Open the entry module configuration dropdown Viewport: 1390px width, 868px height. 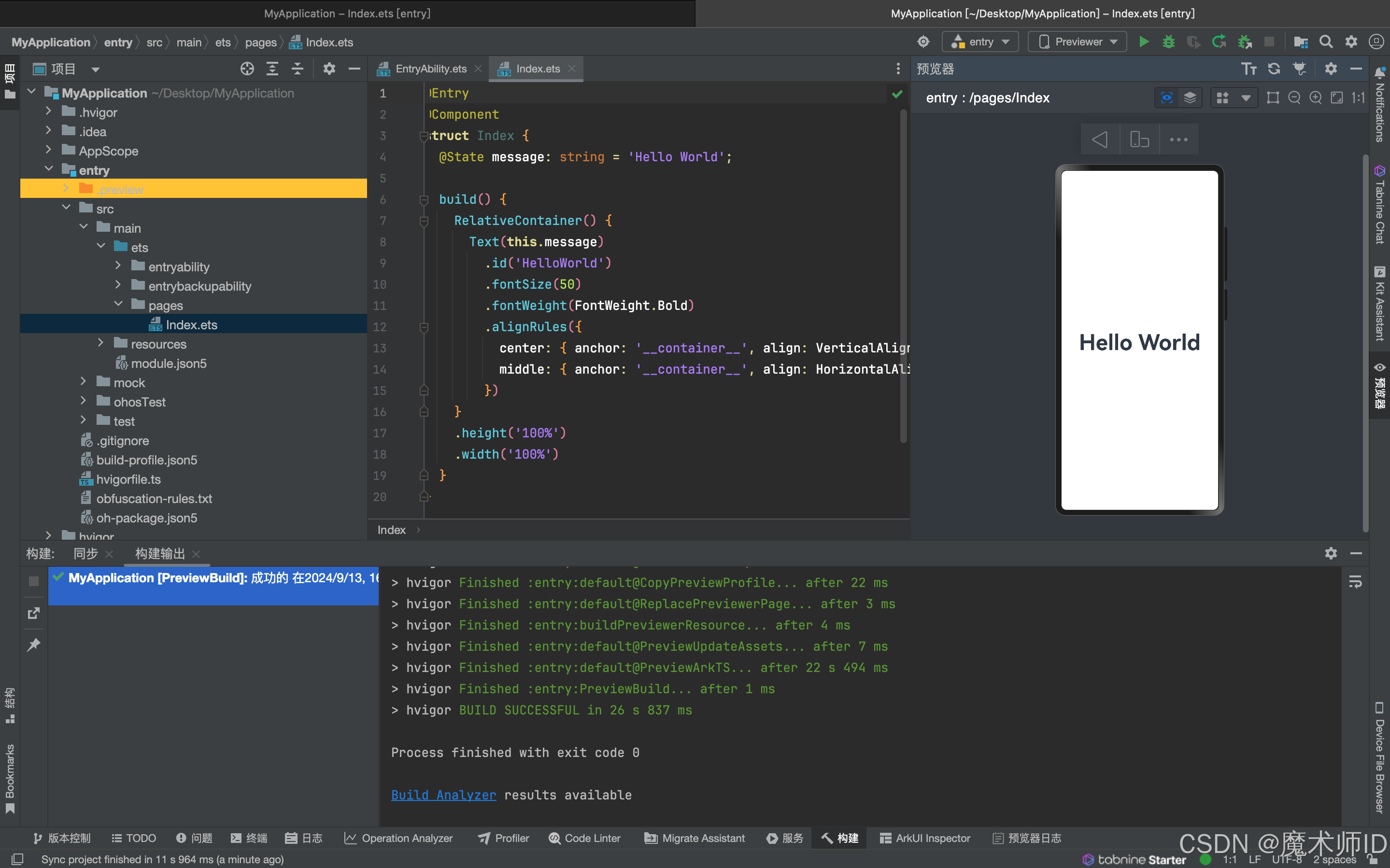coord(980,42)
